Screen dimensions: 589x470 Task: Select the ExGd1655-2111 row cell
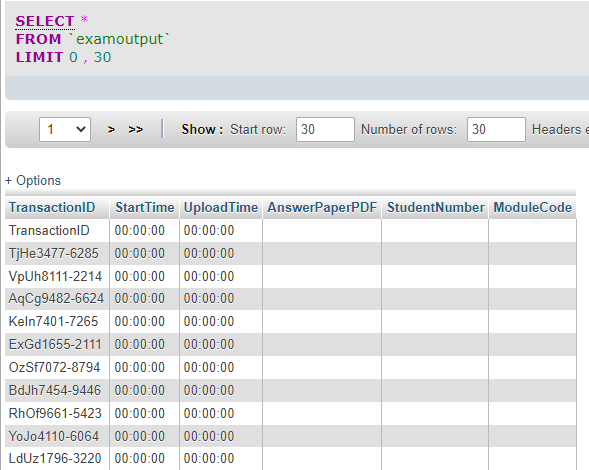point(57,345)
